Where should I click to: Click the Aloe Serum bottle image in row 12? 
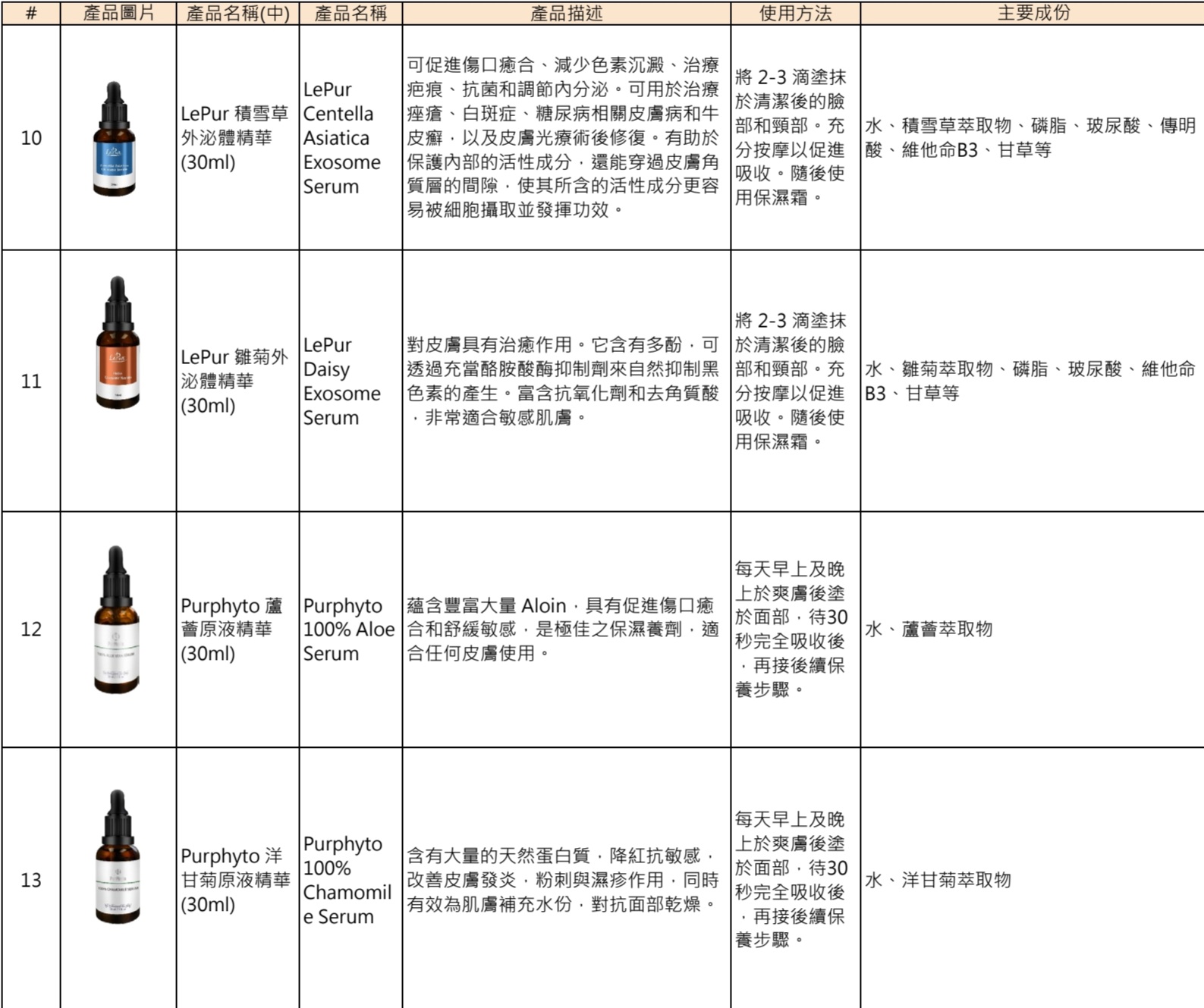click(116, 620)
